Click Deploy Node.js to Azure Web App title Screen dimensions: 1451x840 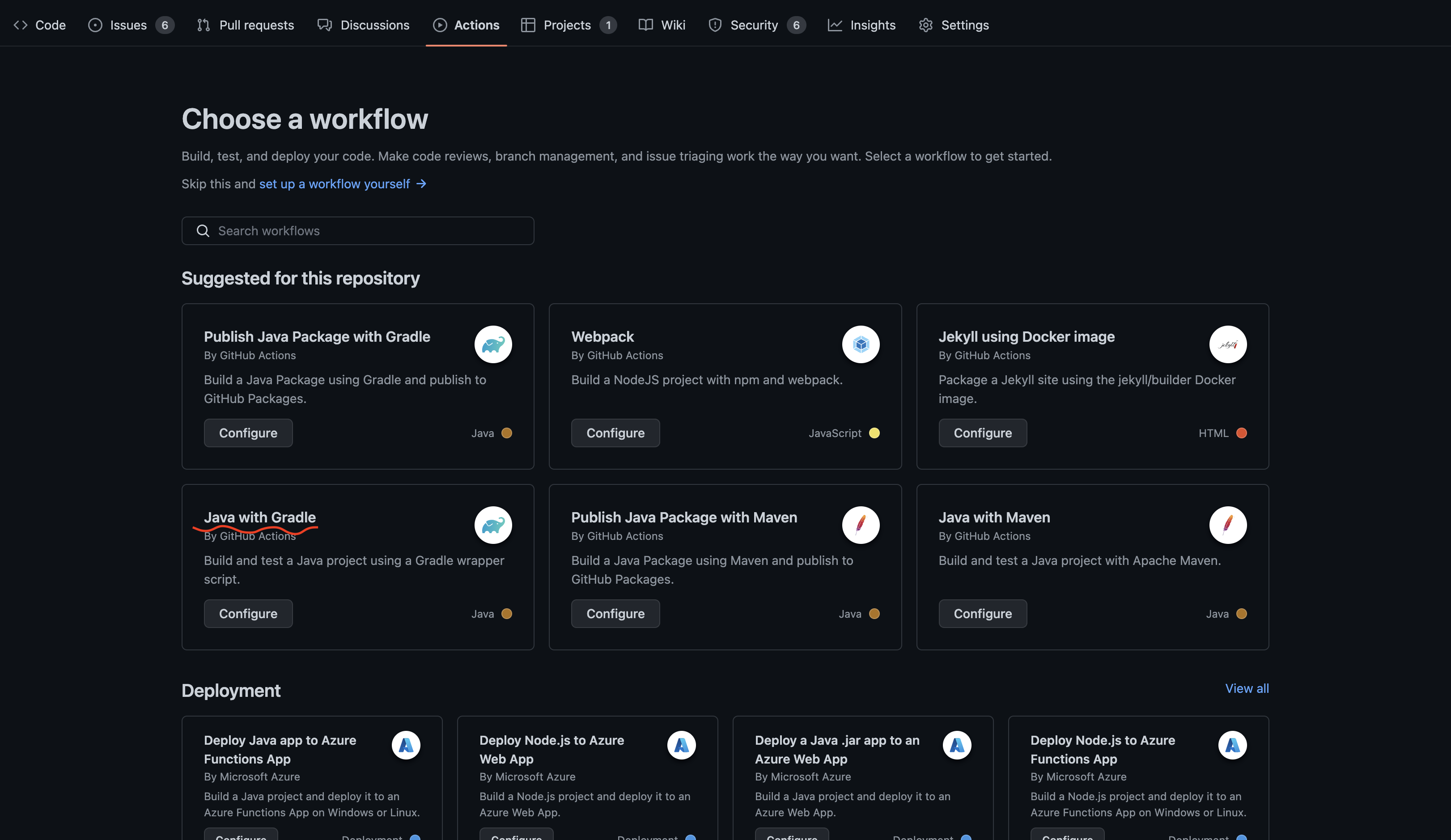coord(552,750)
